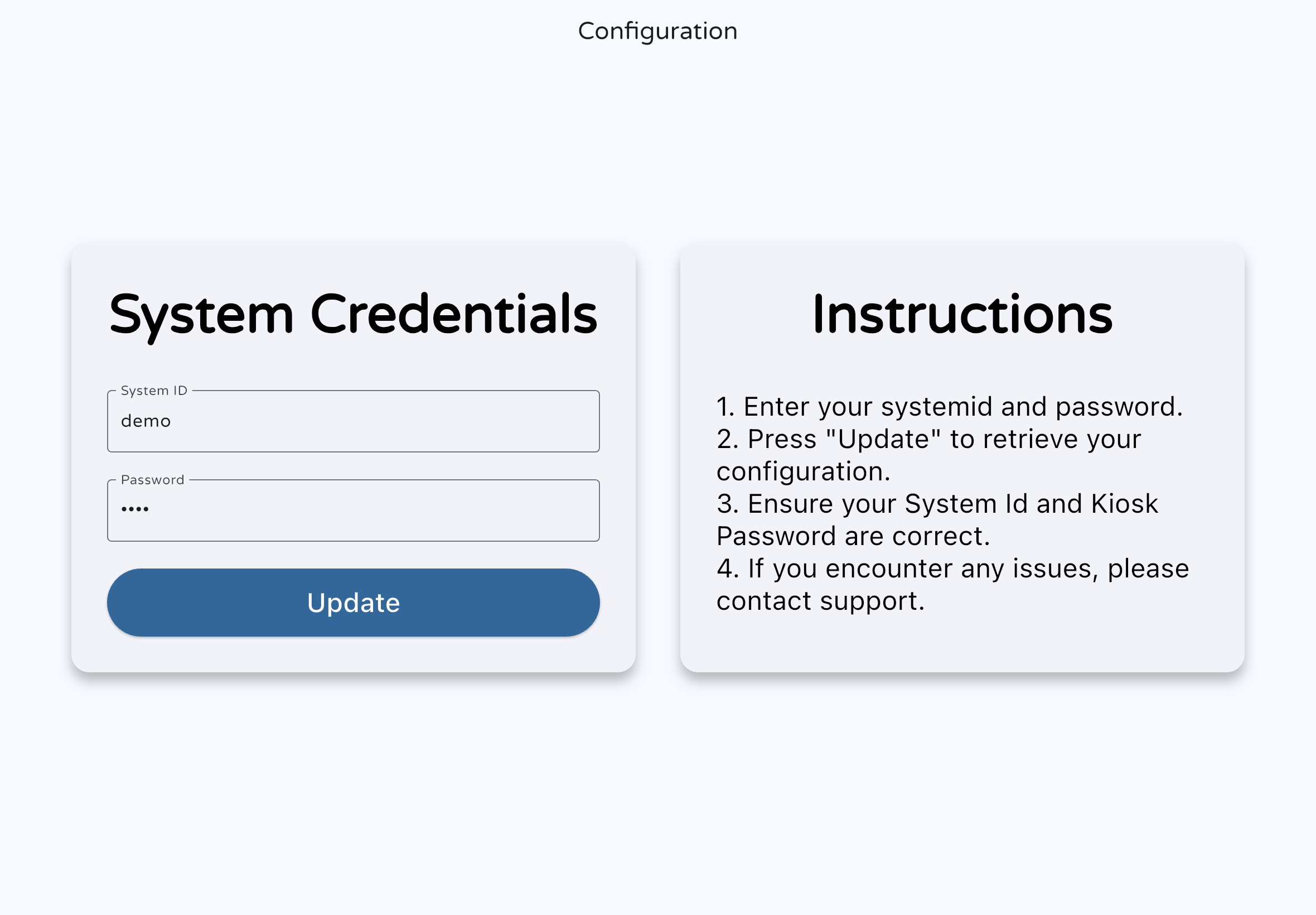Click the System ID field label

click(153, 391)
